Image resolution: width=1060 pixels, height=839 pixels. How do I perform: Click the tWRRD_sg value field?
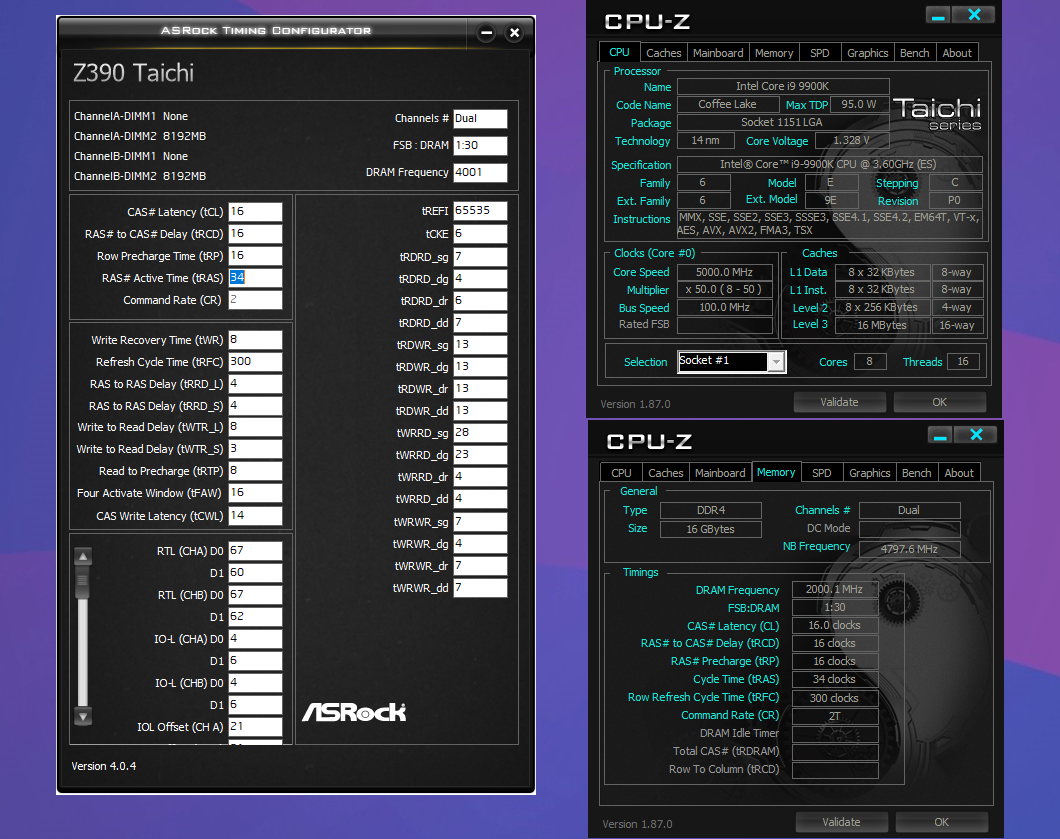click(480, 433)
